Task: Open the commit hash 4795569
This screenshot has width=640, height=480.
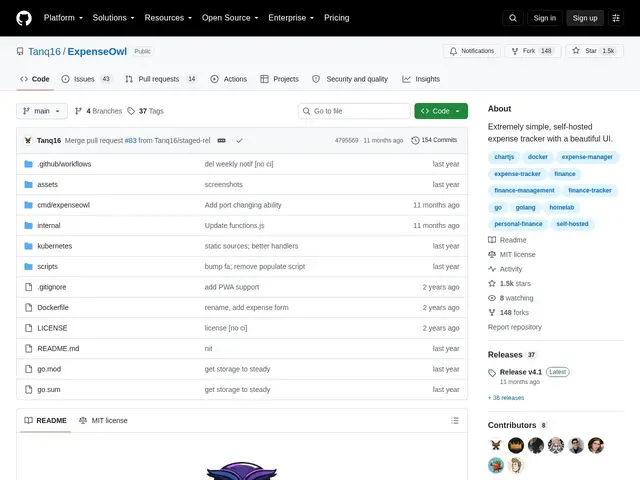Action: (x=347, y=140)
